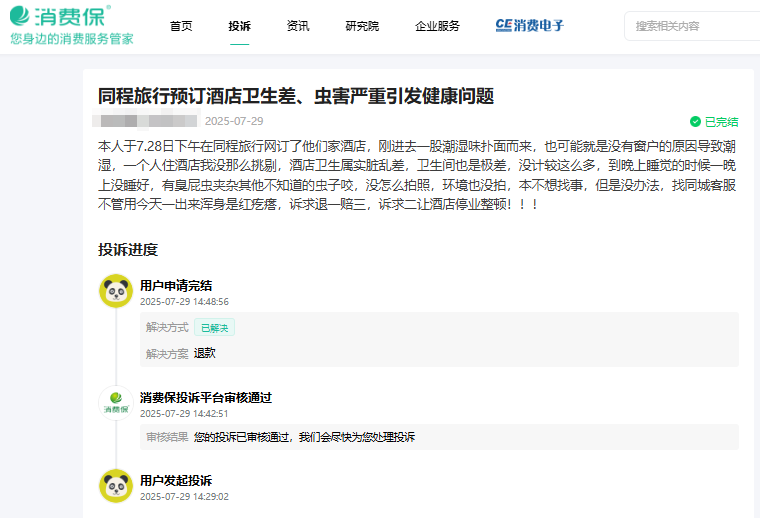Click the complaint body paragraph text
The height and width of the screenshot is (518, 760).
coord(417,175)
